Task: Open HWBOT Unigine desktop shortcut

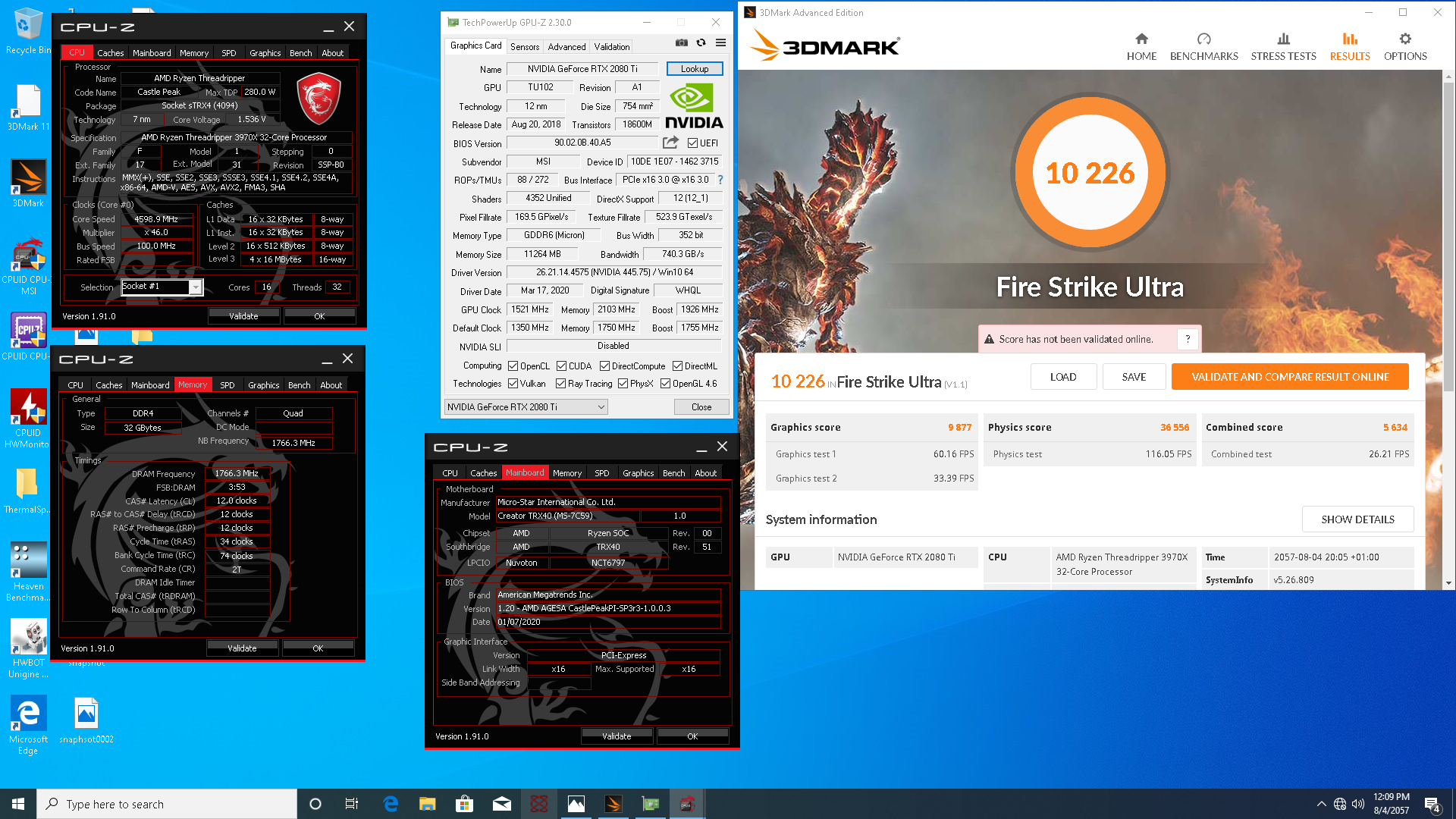Action: [x=28, y=648]
